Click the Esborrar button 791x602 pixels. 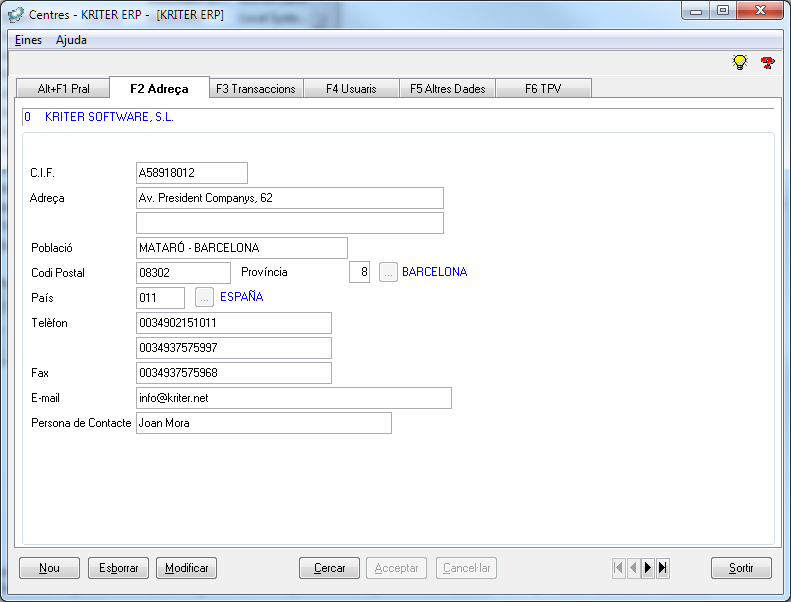click(x=119, y=568)
